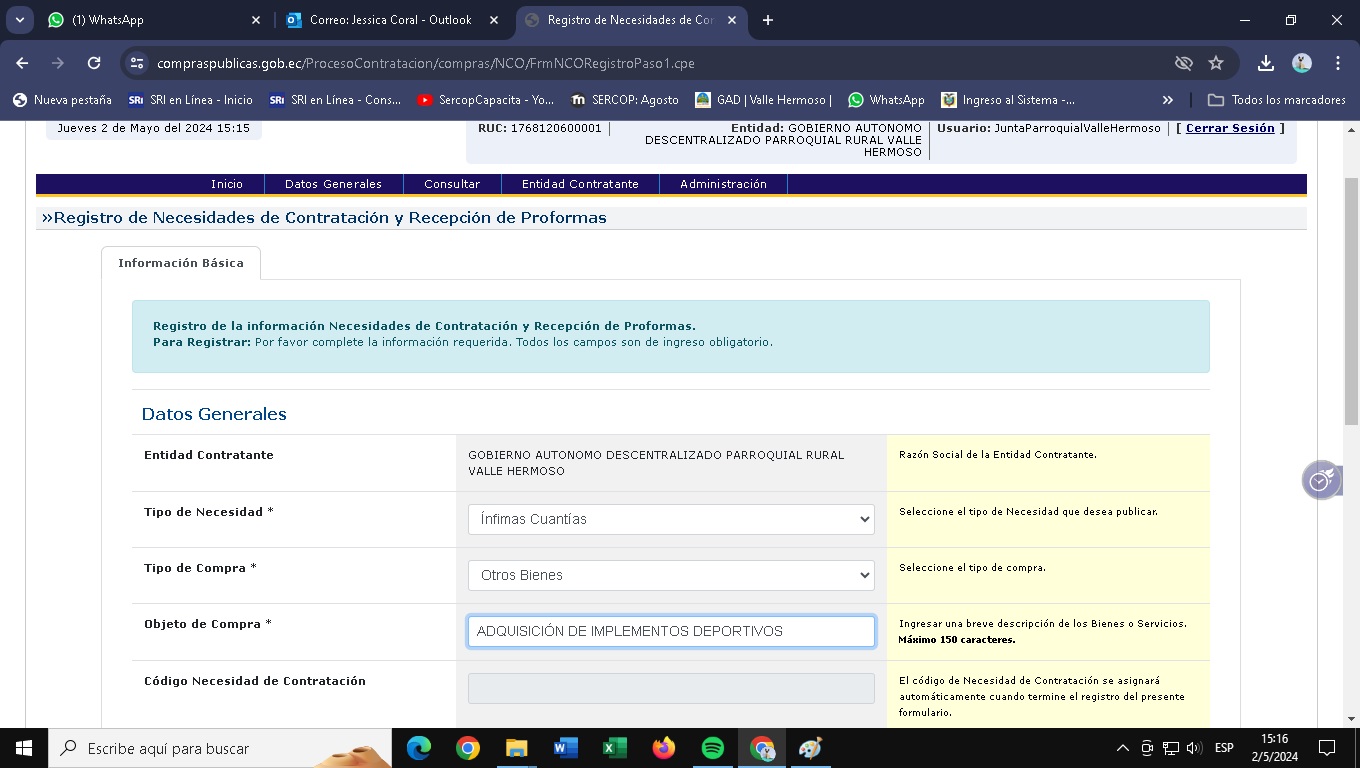
Task: Open the tab search dropdown arrow
Action: [20, 20]
